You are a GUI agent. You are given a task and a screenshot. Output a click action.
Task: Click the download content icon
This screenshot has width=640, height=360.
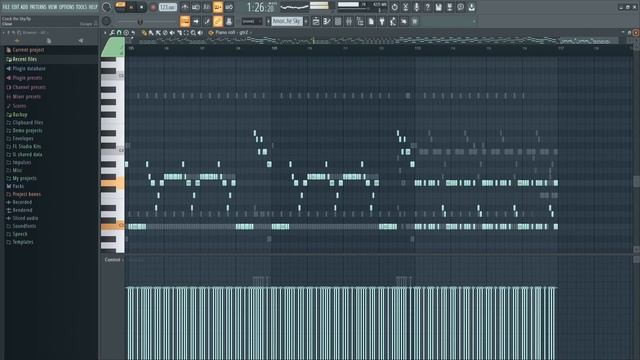(471, 7)
